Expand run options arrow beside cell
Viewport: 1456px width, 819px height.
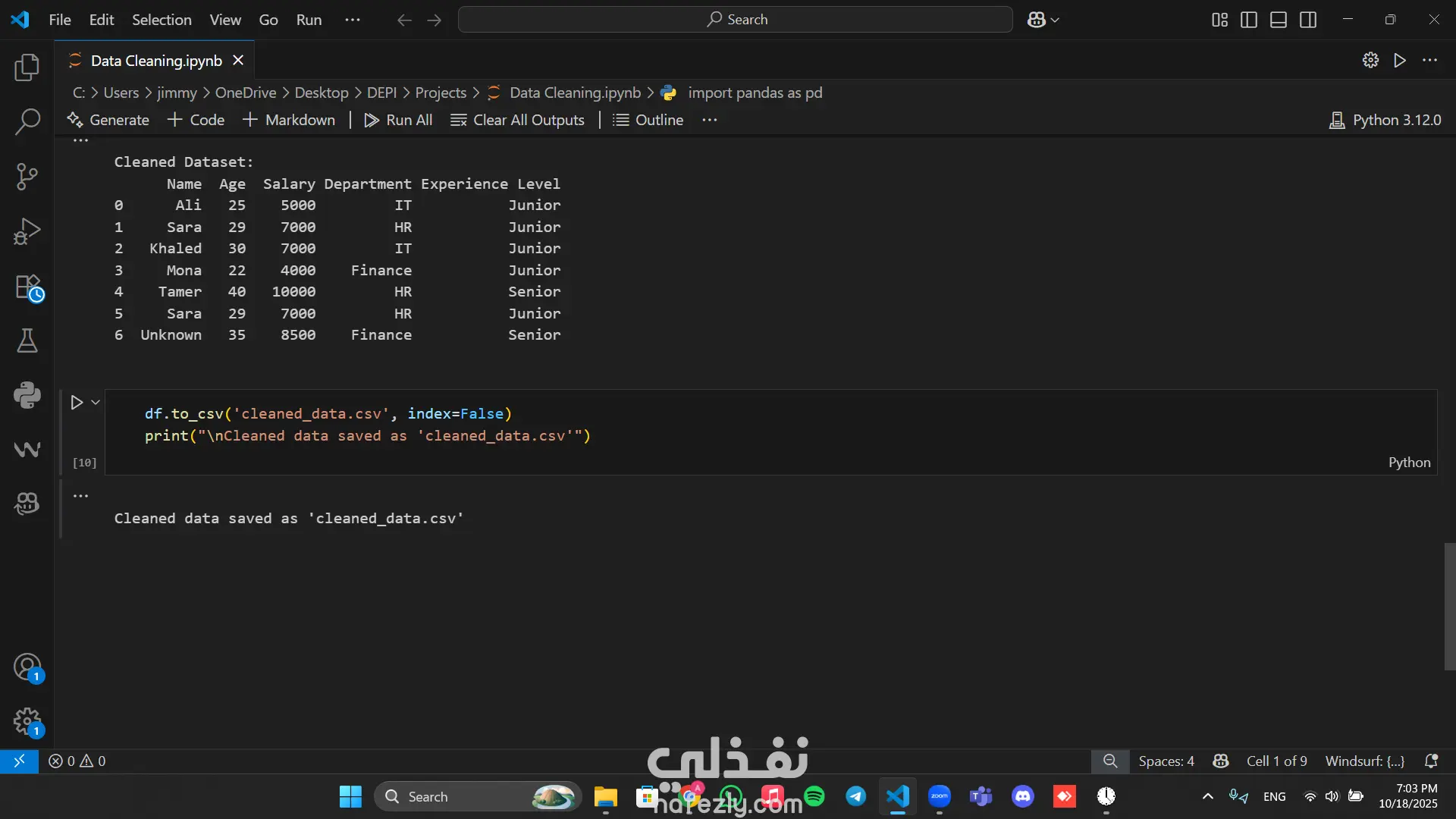point(96,402)
